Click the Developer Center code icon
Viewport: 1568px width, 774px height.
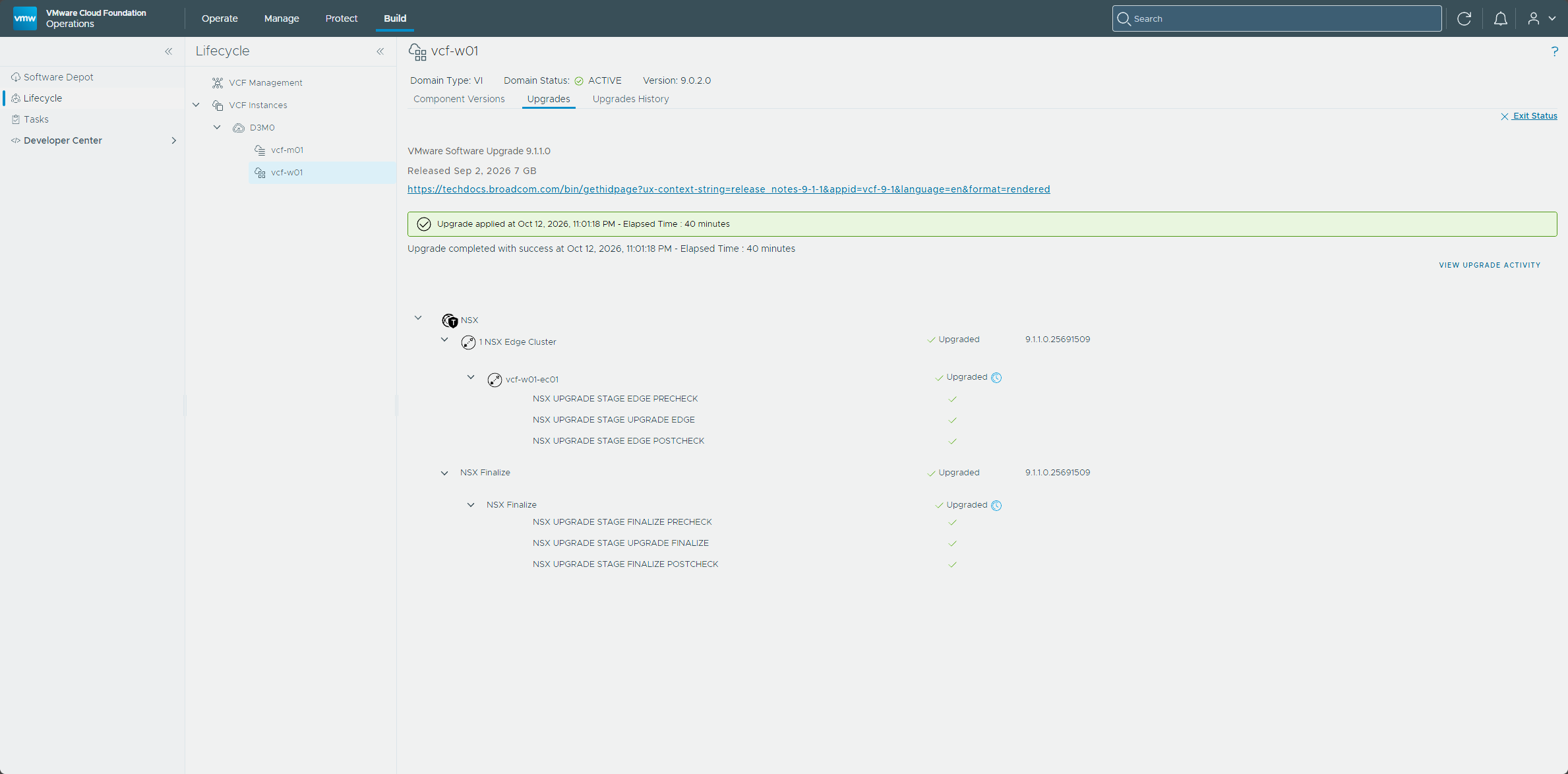[x=16, y=140]
